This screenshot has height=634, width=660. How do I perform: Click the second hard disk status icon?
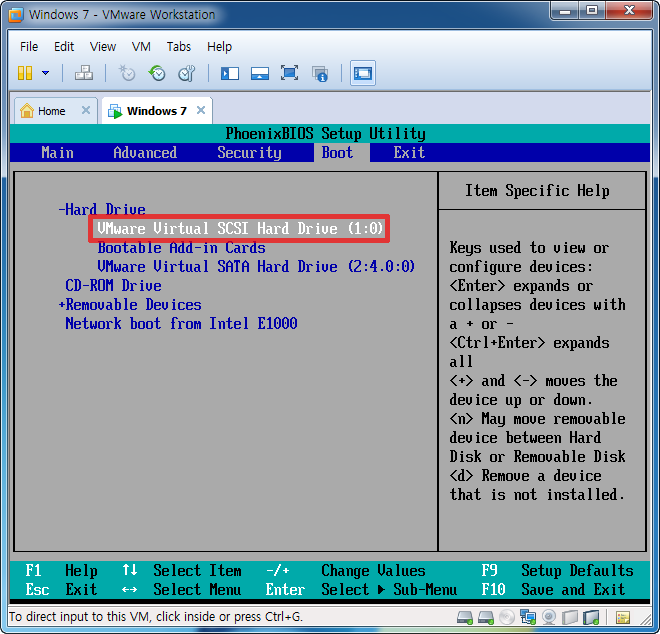tap(486, 618)
